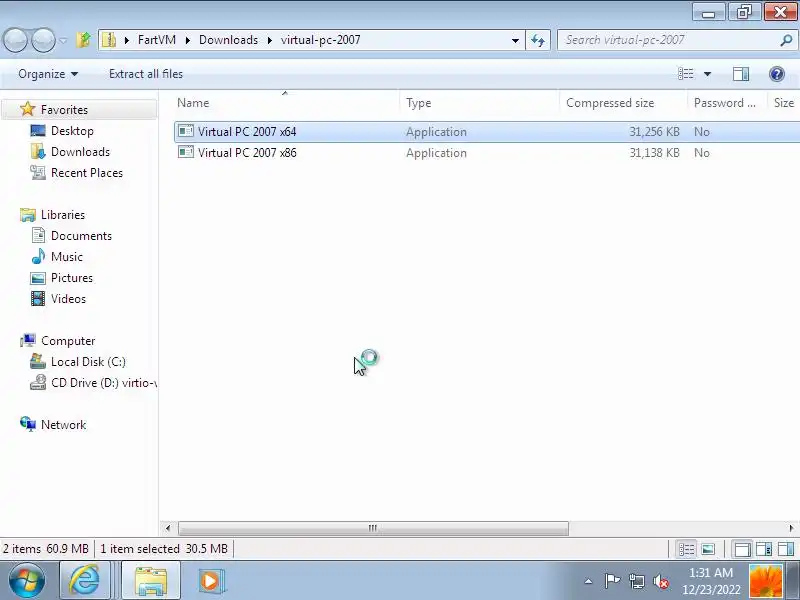Open the Documents library
Screen dimensions: 800x600
(81, 236)
